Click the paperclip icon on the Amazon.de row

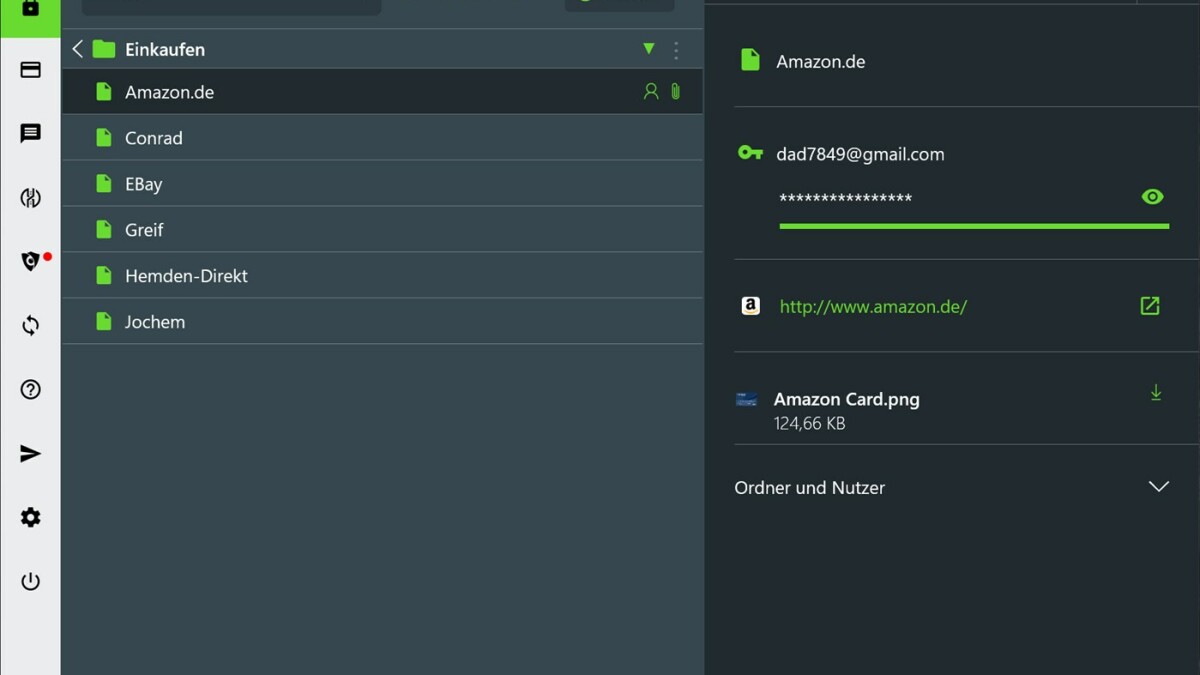coord(676,91)
